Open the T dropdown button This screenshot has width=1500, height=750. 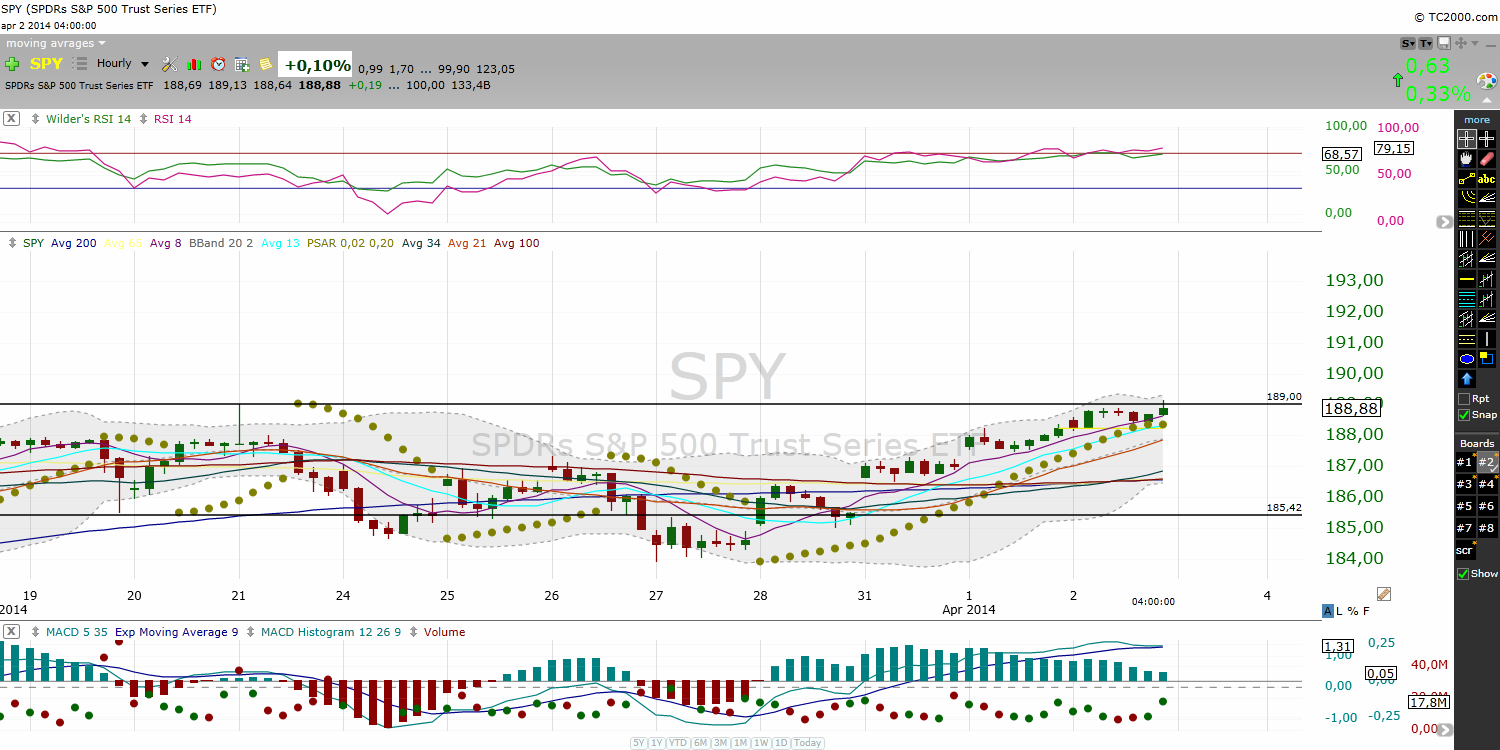(1426, 43)
